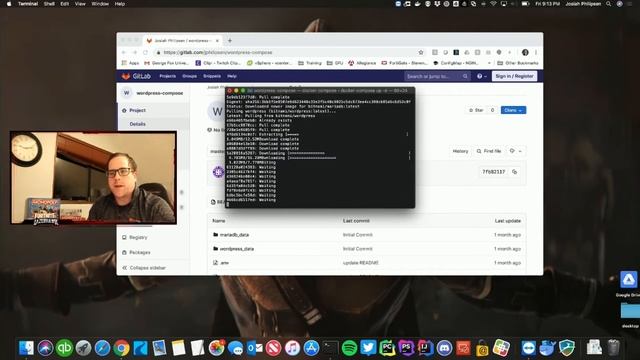
Task: Click Sign in / Register button
Action: (x=514, y=76)
